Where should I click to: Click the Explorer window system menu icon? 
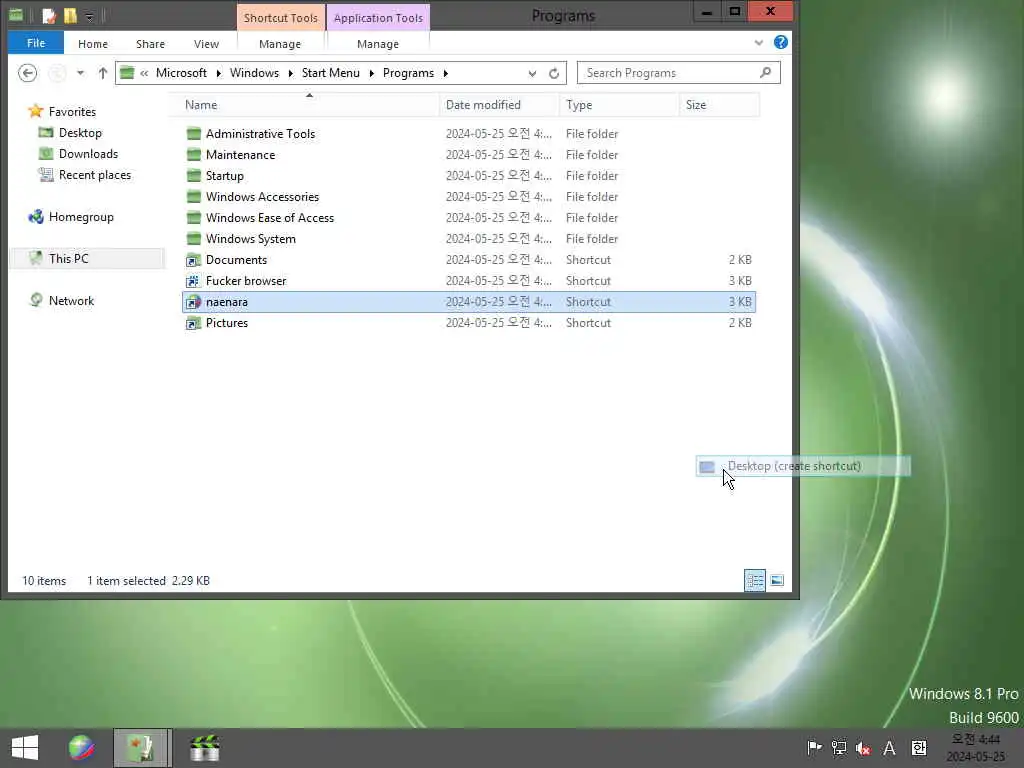click(16, 15)
